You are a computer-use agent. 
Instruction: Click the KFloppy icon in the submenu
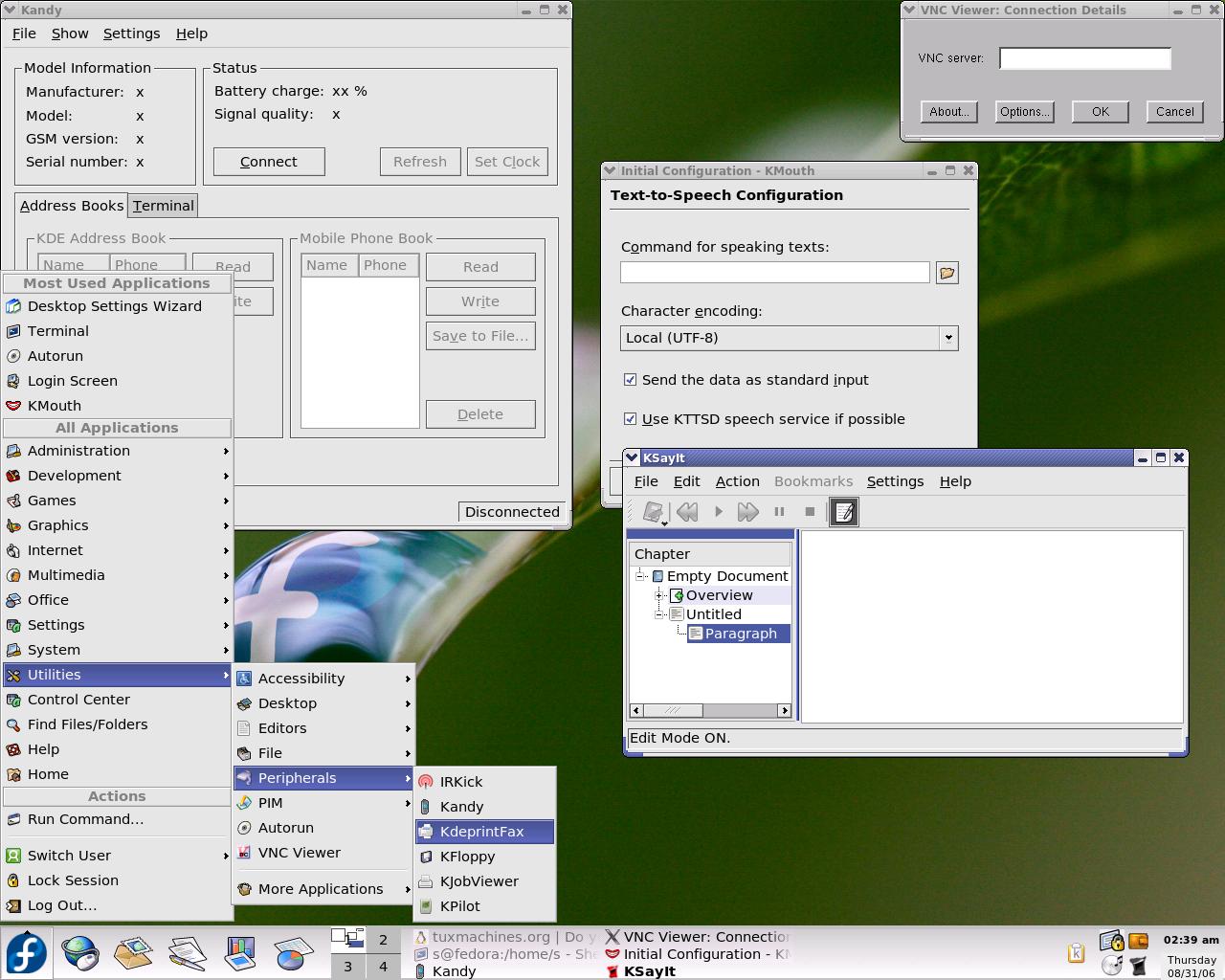click(426, 857)
